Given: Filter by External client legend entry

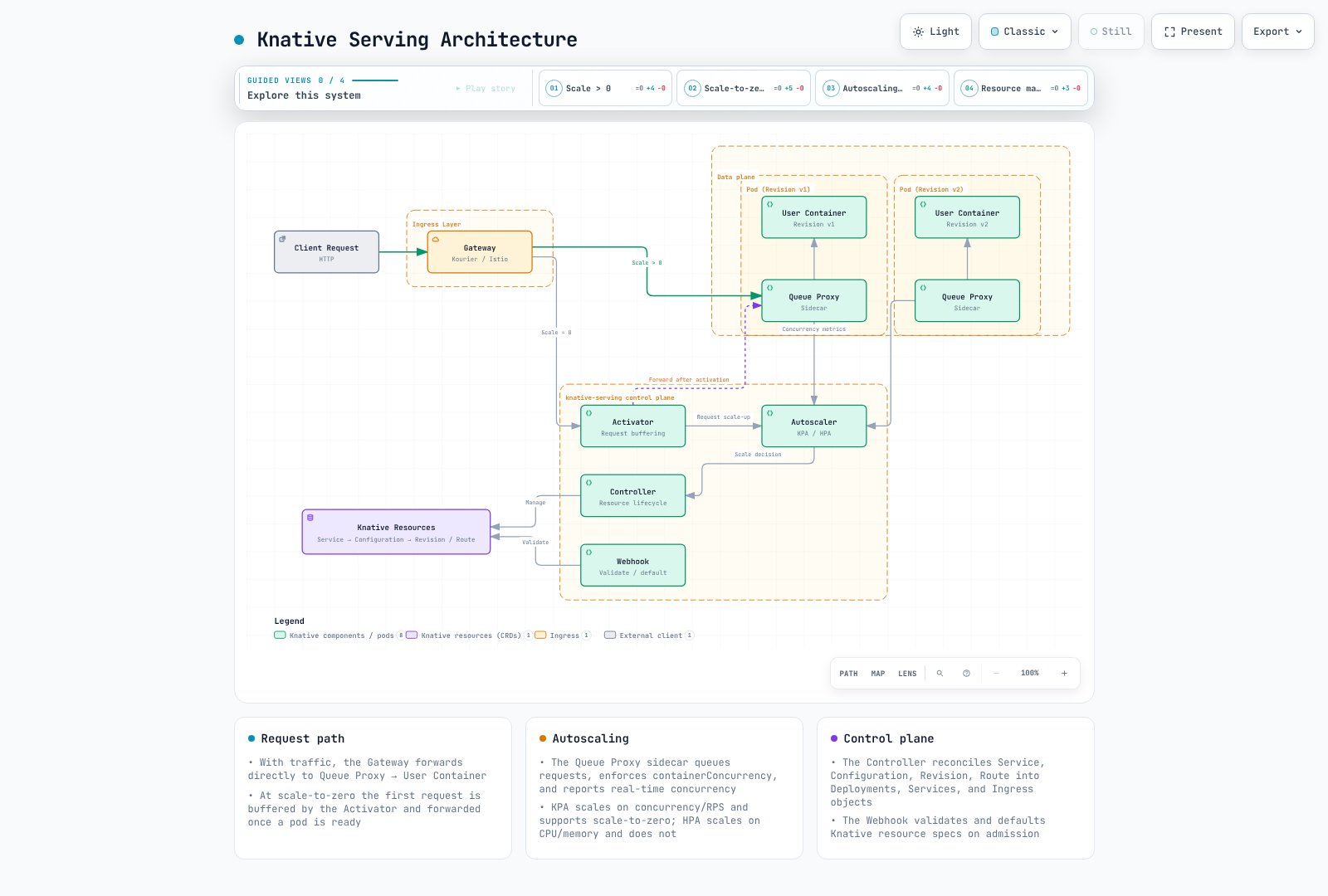Looking at the screenshot, I should [649, 635].
